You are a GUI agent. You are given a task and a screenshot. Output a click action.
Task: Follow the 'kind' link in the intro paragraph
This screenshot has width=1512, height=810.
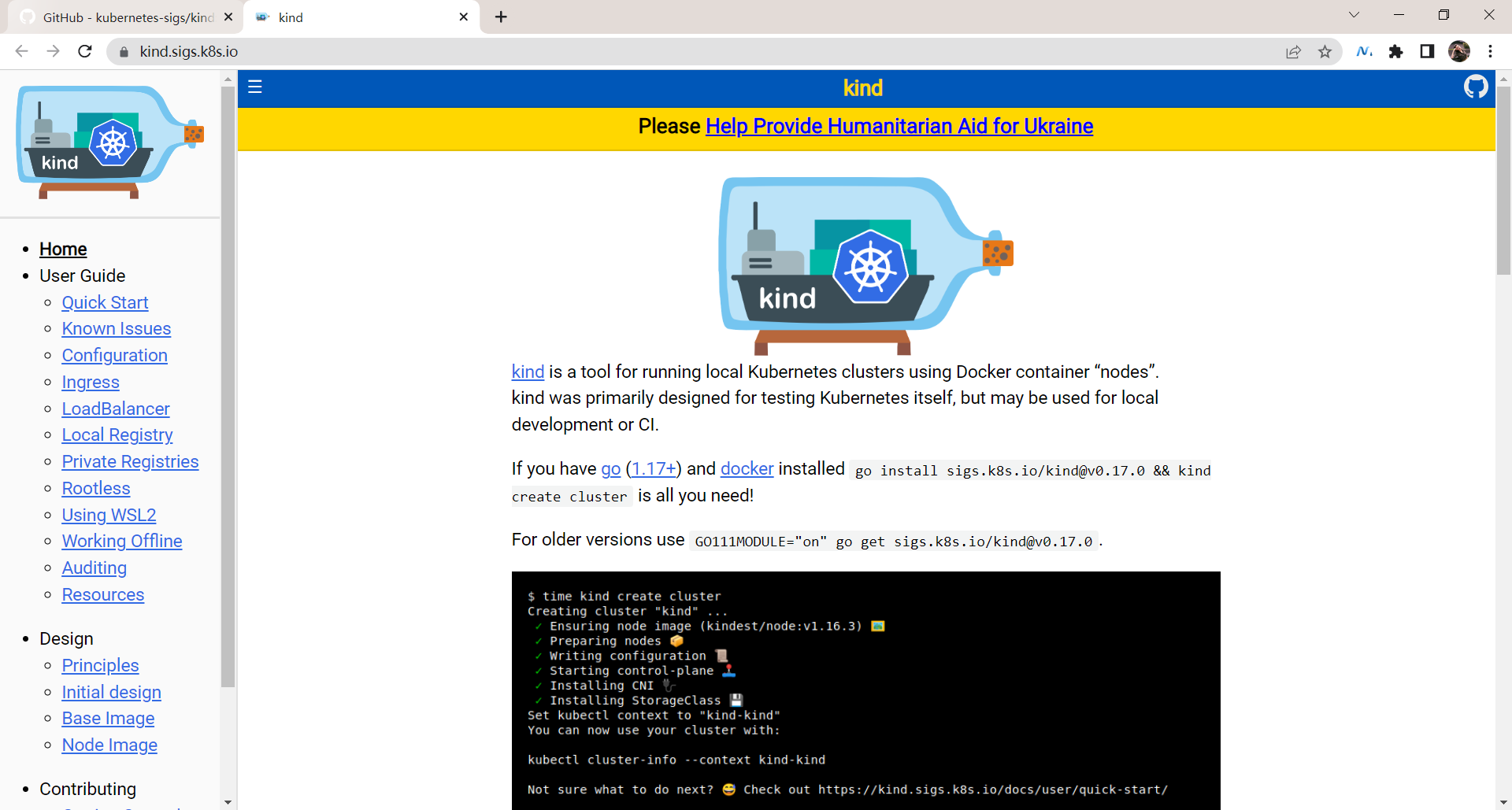[x=528, y=372]
